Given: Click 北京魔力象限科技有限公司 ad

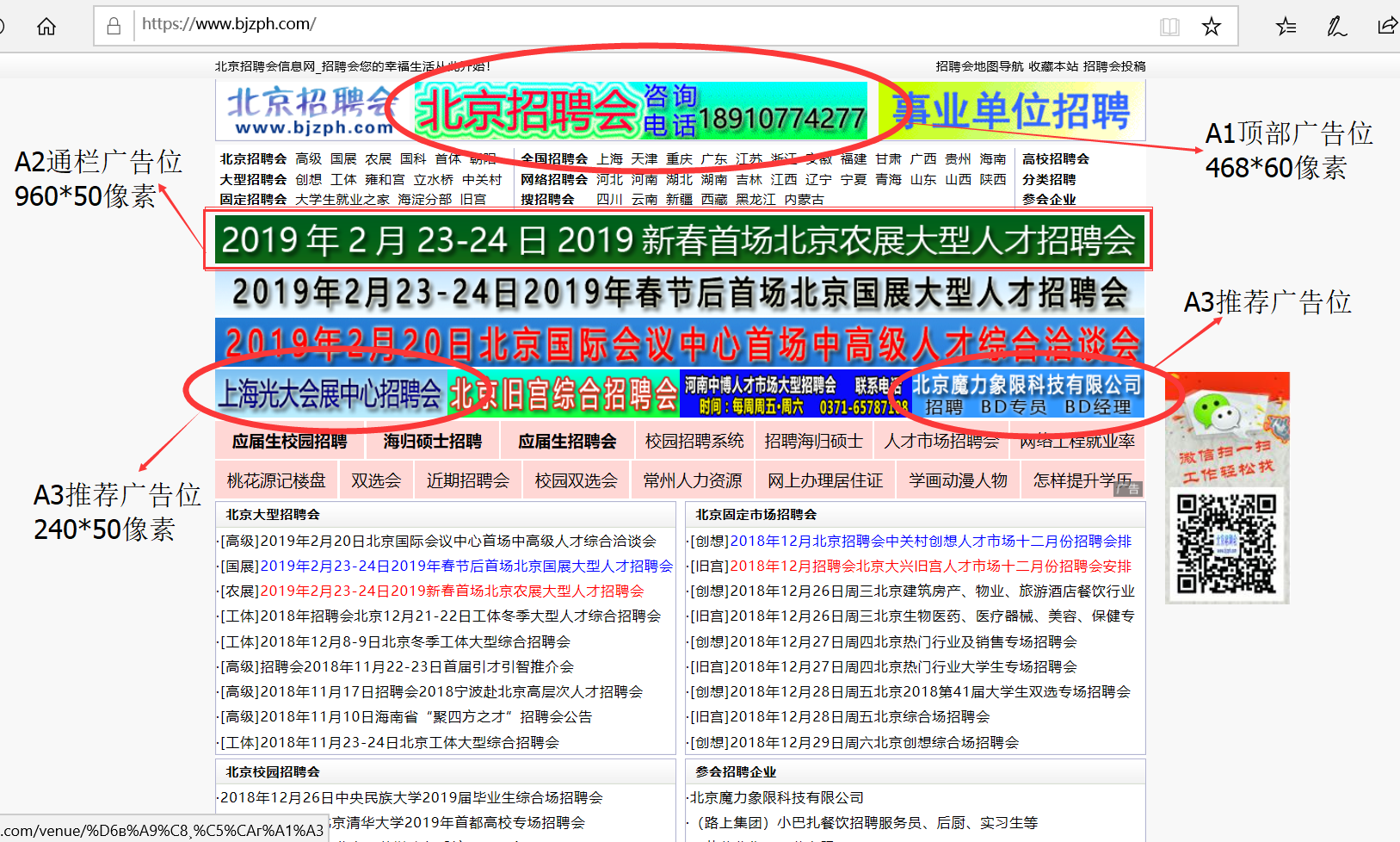Looking at the screenshot, I should [1028, 393].
